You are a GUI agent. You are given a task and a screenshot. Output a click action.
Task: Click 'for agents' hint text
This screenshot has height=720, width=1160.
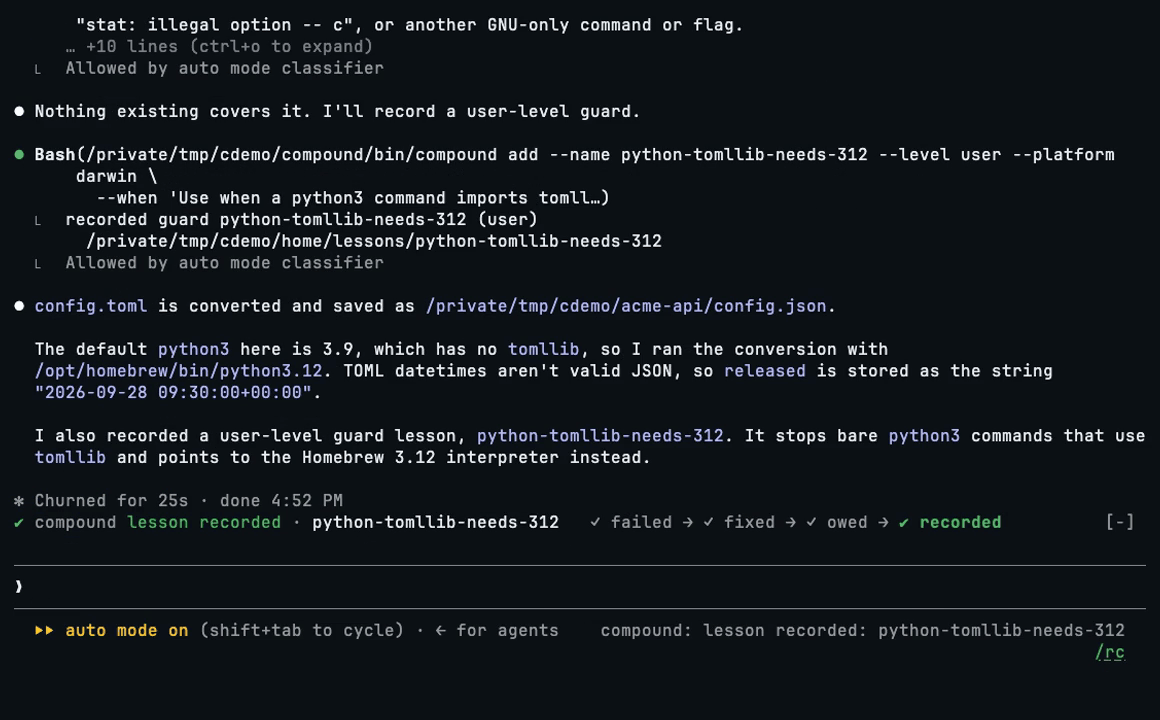(507, 630)
